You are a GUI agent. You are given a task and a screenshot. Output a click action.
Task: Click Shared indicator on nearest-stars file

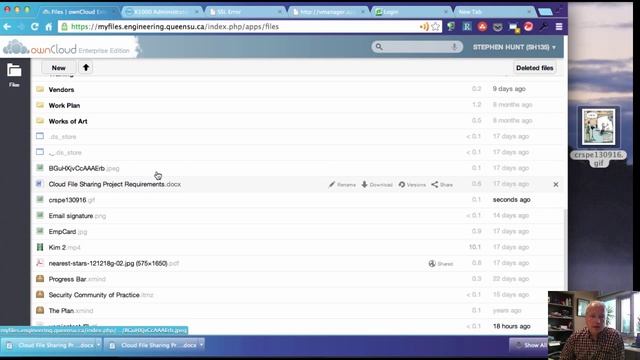coord(441,264)
